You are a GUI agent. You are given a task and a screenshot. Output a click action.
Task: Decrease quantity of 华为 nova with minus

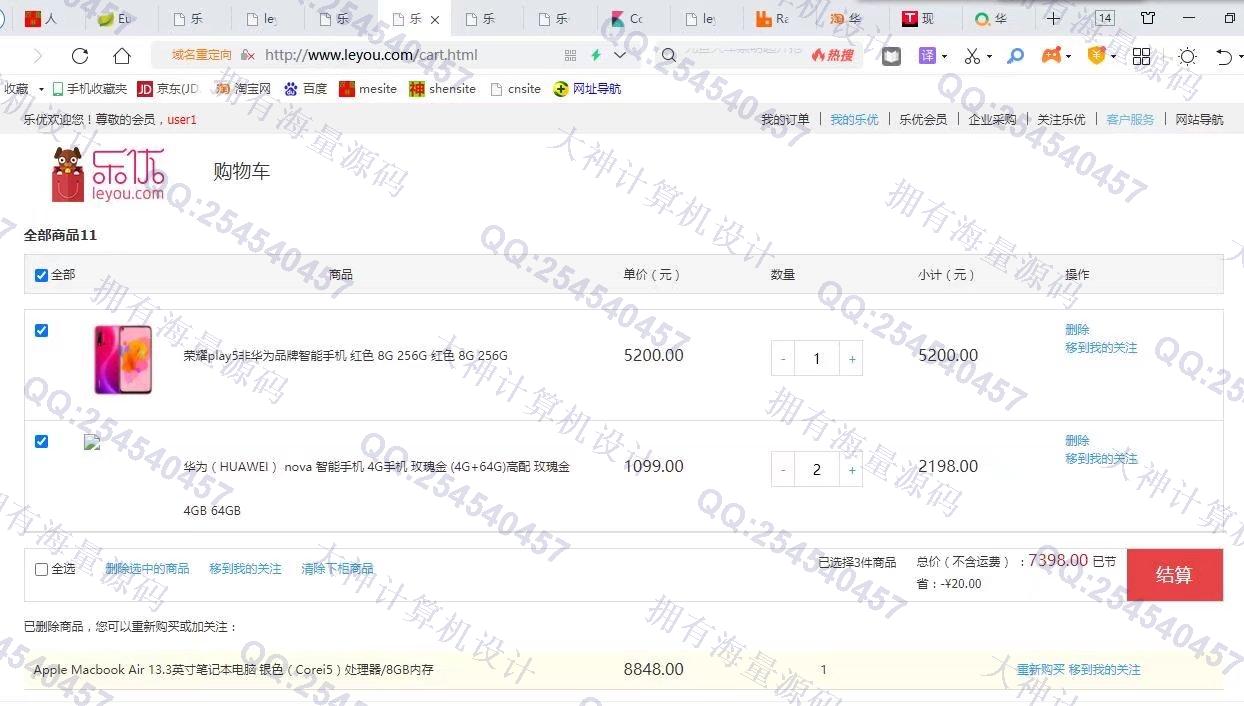pos(783,470)
